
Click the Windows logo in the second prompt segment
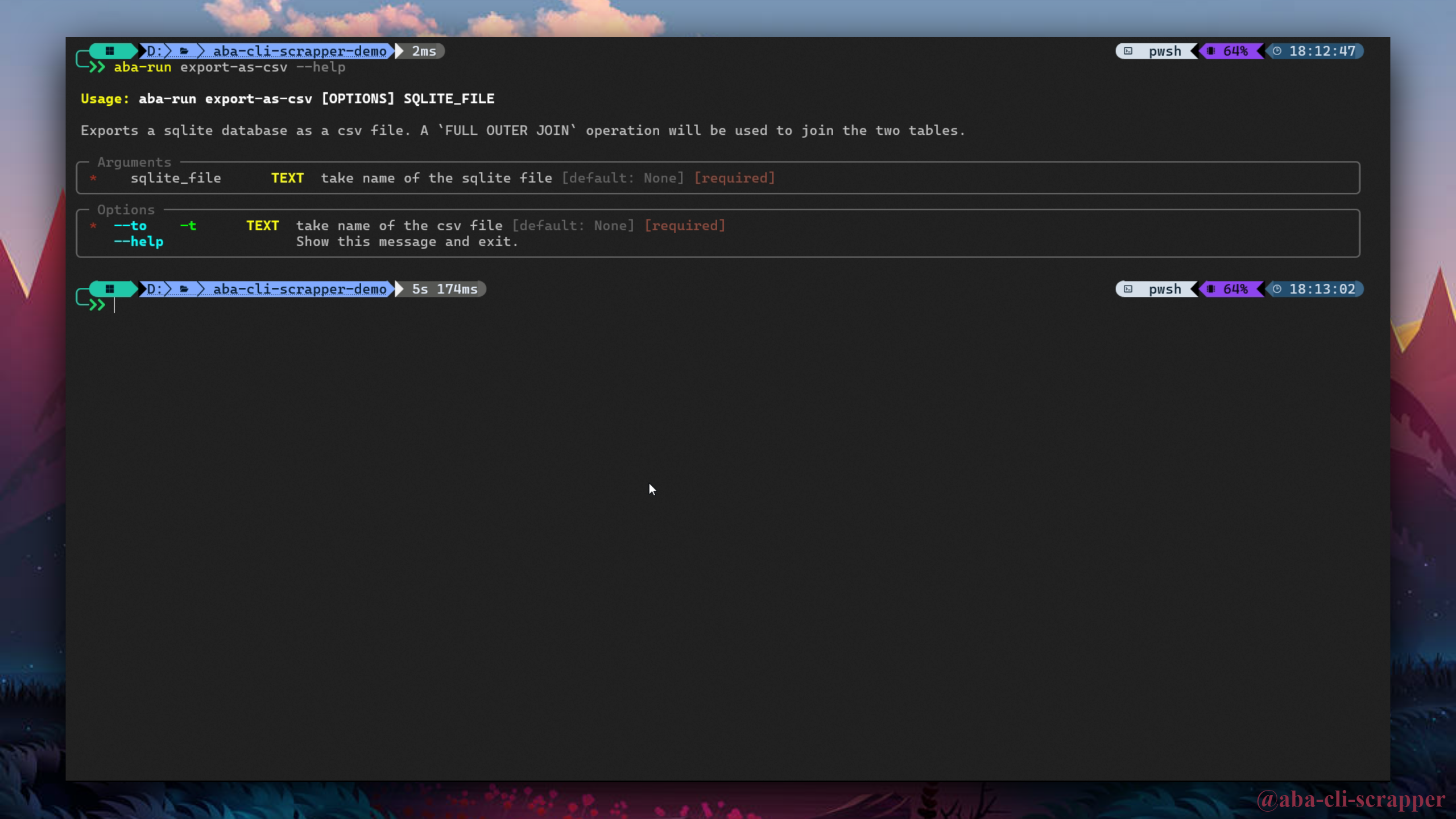coord(110,289)
